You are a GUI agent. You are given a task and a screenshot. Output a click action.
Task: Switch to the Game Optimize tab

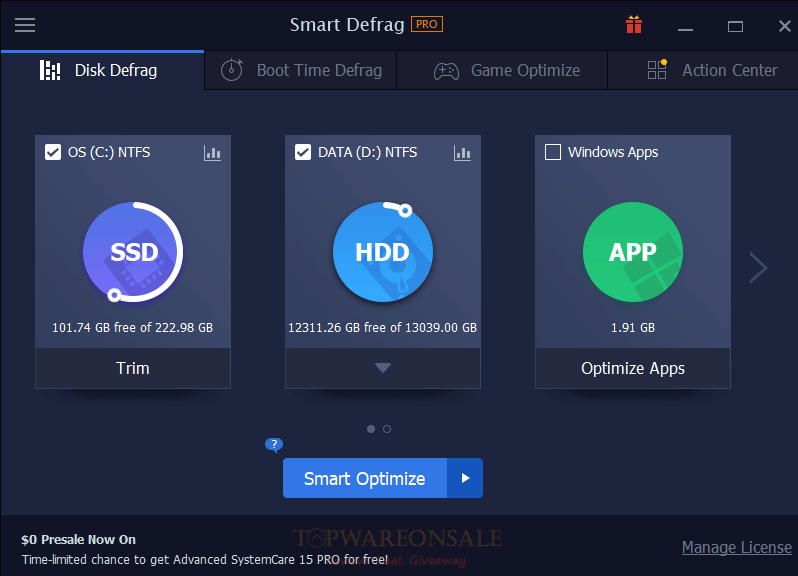502,70
